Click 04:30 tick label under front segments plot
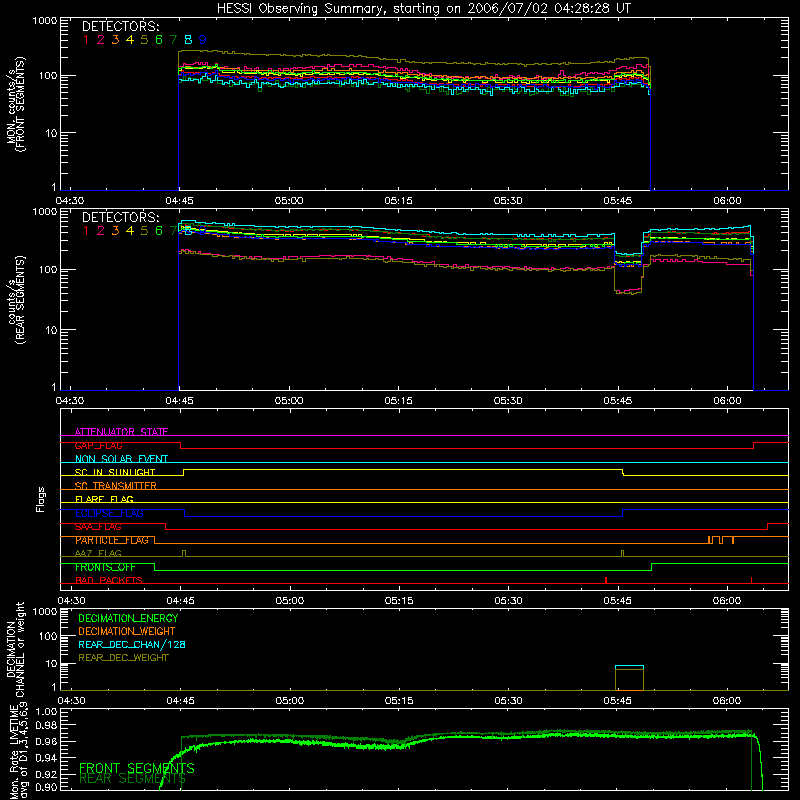The image size is (800, 800). coord(70,201)
